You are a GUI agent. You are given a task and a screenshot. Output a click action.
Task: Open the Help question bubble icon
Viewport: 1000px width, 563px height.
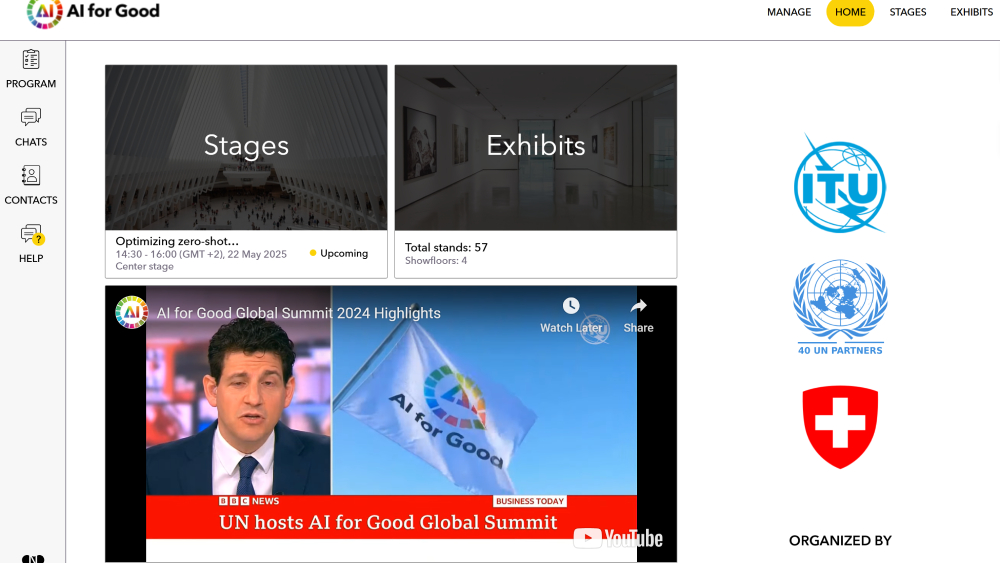(x=31, y=235)
